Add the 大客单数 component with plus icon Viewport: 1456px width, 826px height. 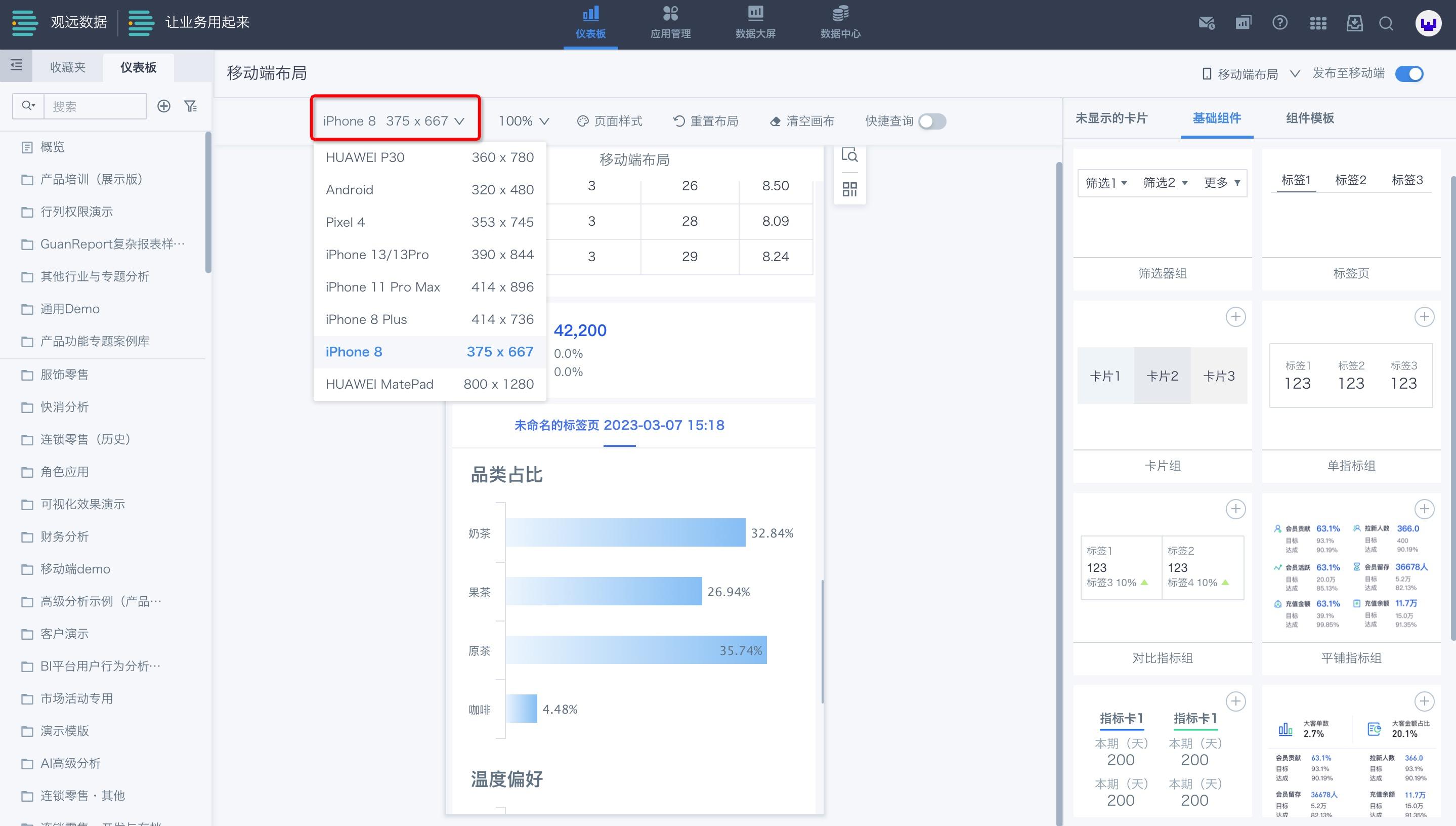[1424, 701]
